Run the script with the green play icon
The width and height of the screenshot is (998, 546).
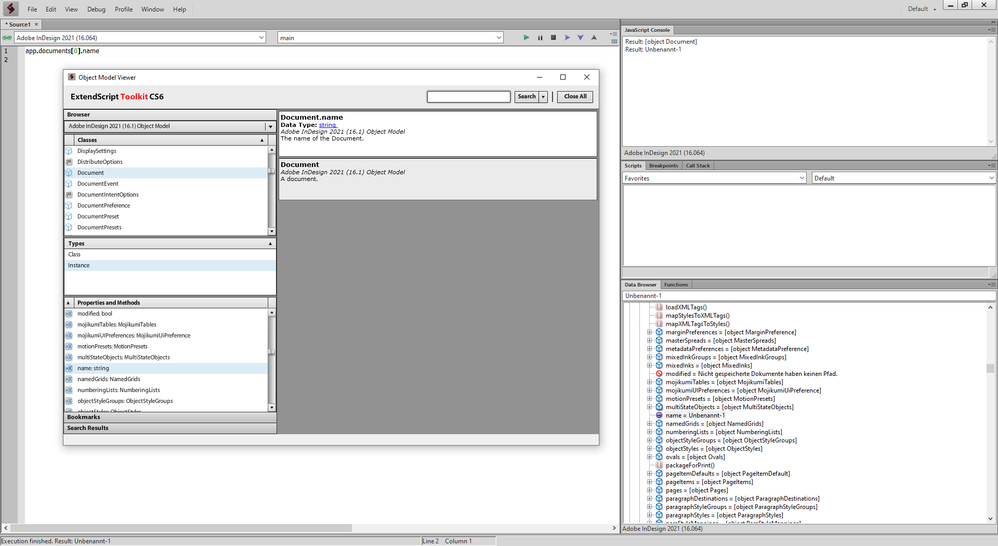click(526, 38)
